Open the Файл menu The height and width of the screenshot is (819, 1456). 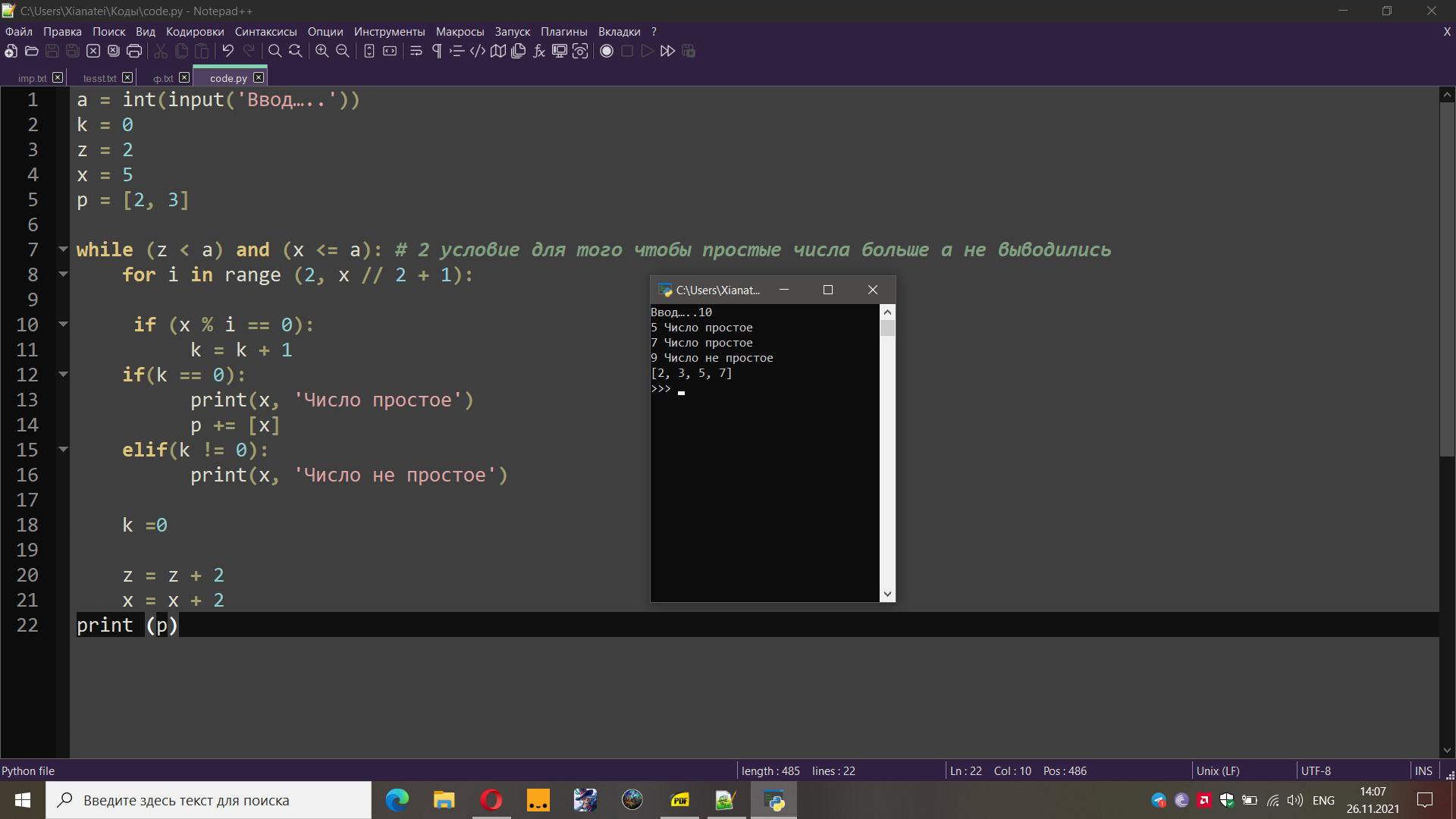(19, 31)
